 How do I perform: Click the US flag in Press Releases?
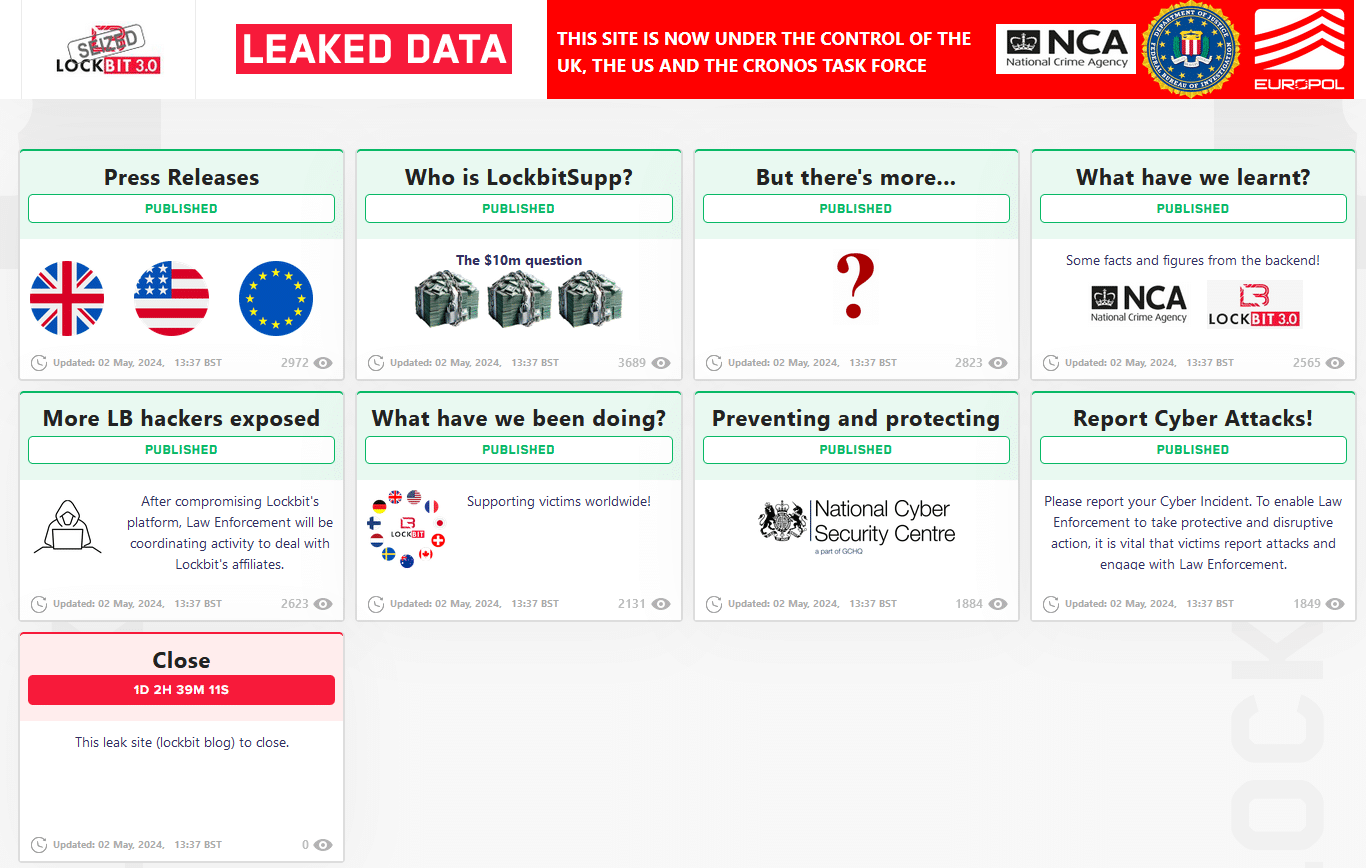172,298
